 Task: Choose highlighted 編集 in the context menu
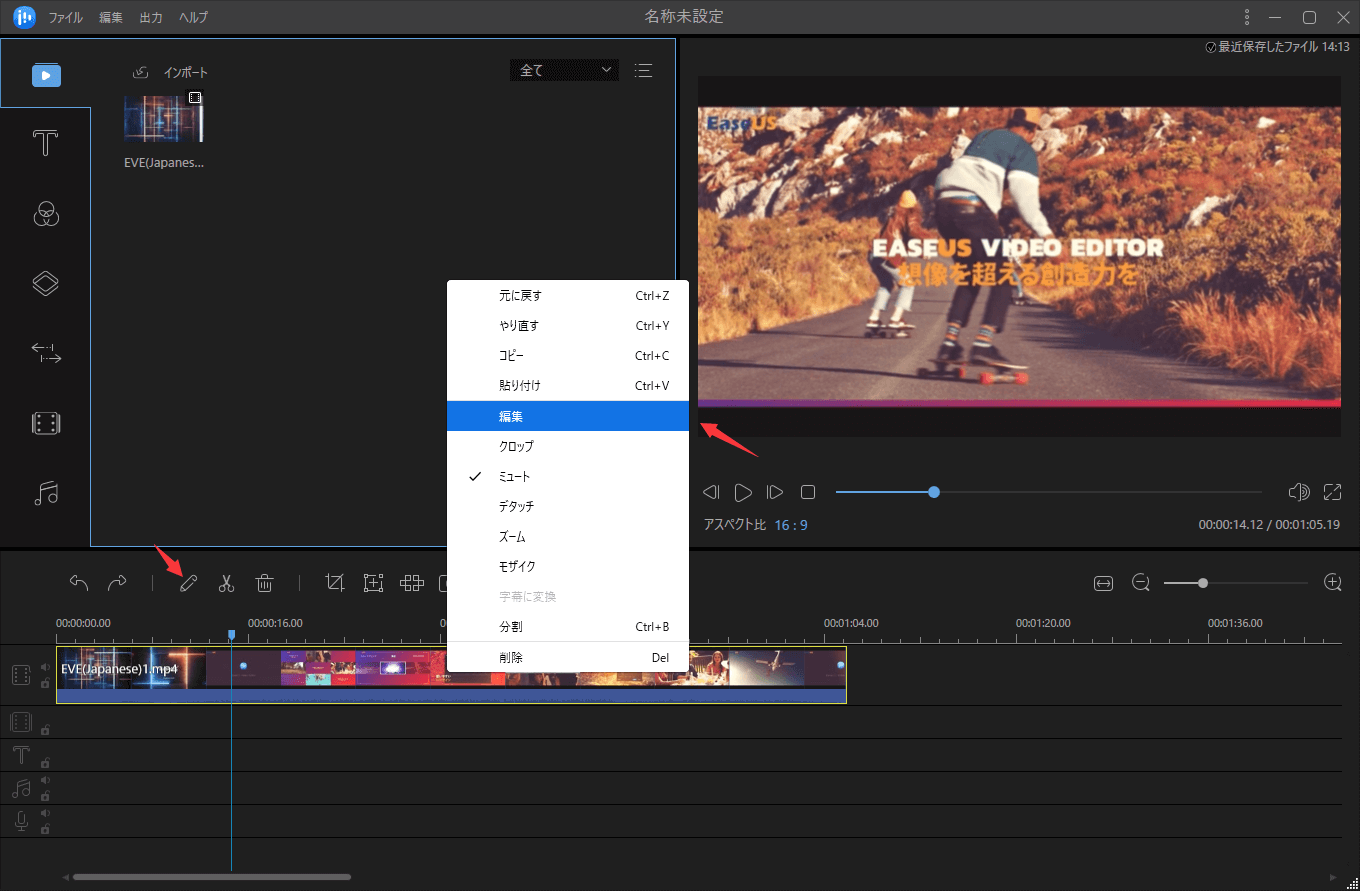568,416
